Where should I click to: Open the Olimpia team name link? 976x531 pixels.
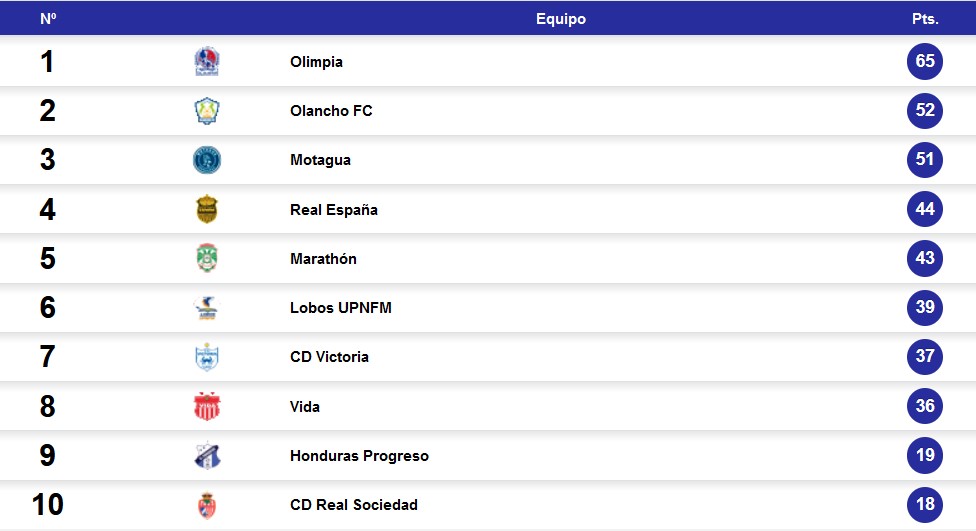[316, 62]
